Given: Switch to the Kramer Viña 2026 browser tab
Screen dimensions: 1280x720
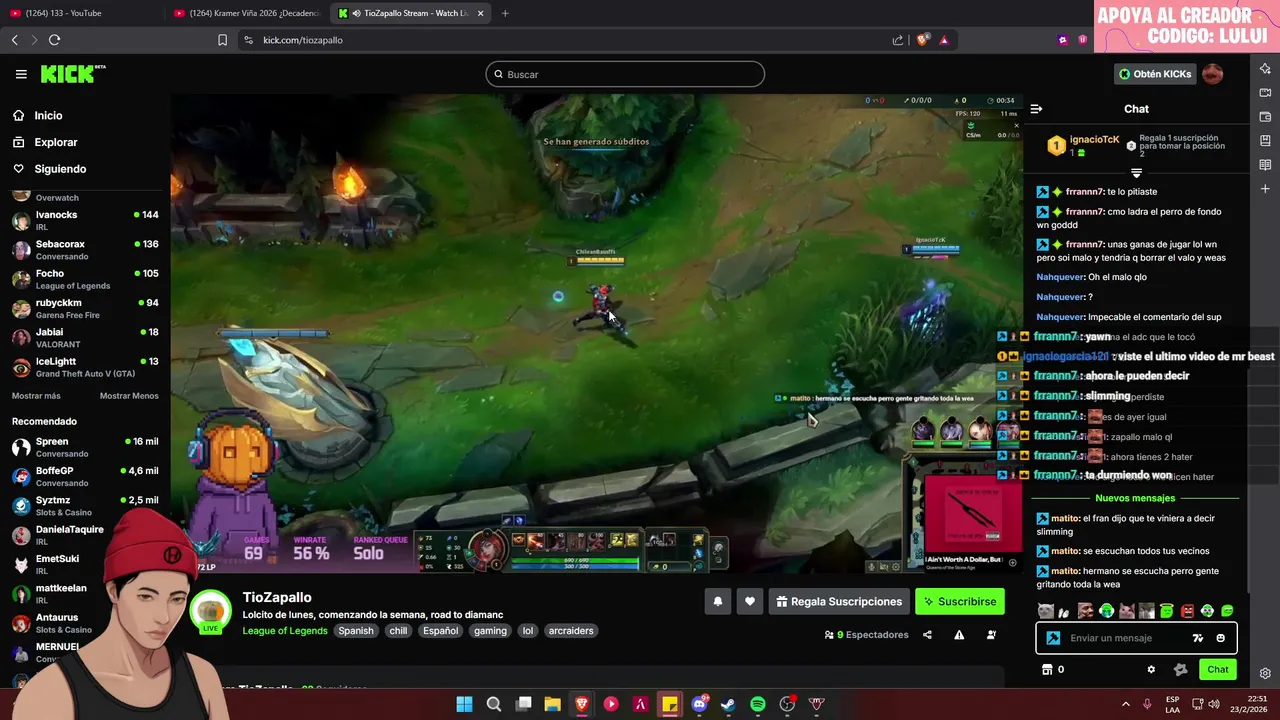Looking at the screenshot, I should [x=246, y=13].
